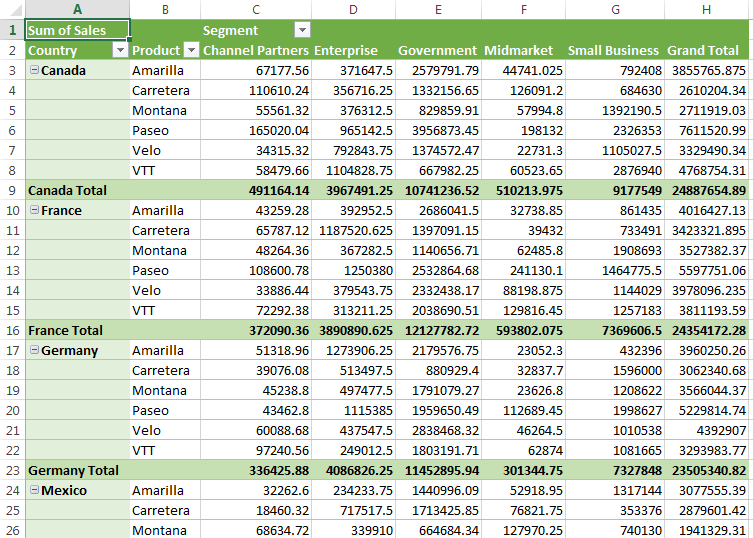Click the Enterprise column label
This screenshot has width=753, height=538.
(353, 50)
